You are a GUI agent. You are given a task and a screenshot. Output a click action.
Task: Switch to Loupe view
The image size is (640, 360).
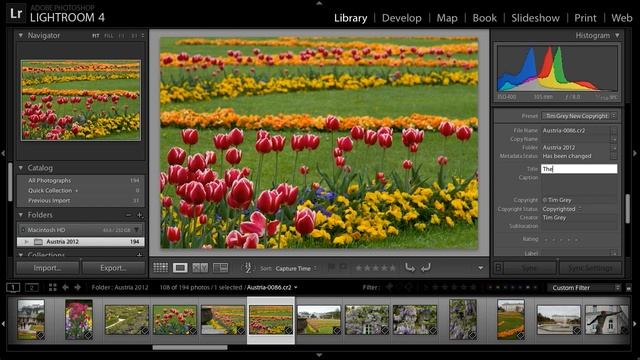click(180, 268)
